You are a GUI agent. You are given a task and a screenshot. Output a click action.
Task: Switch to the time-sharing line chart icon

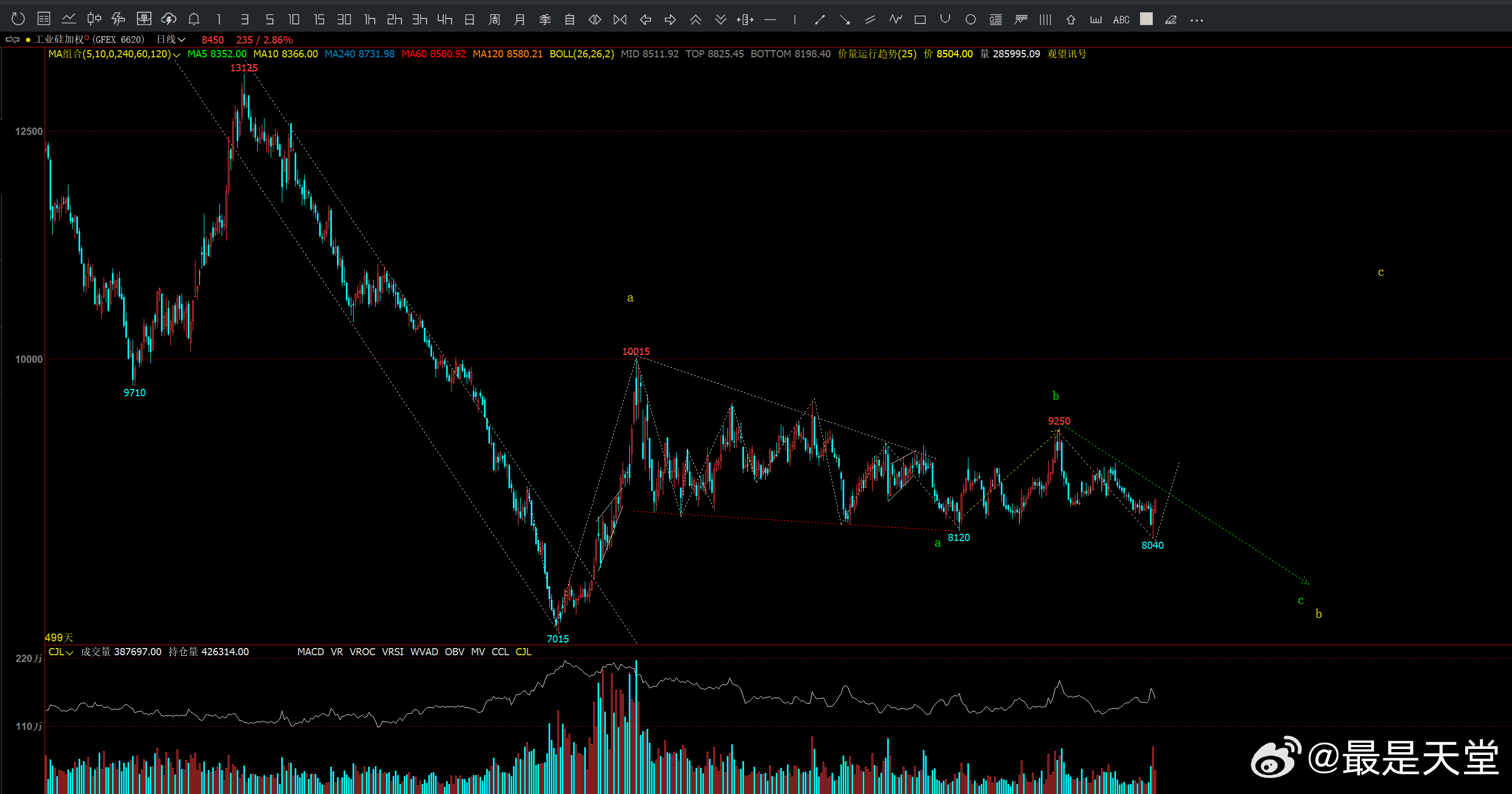pyautogui.click(x=68, y=20)
